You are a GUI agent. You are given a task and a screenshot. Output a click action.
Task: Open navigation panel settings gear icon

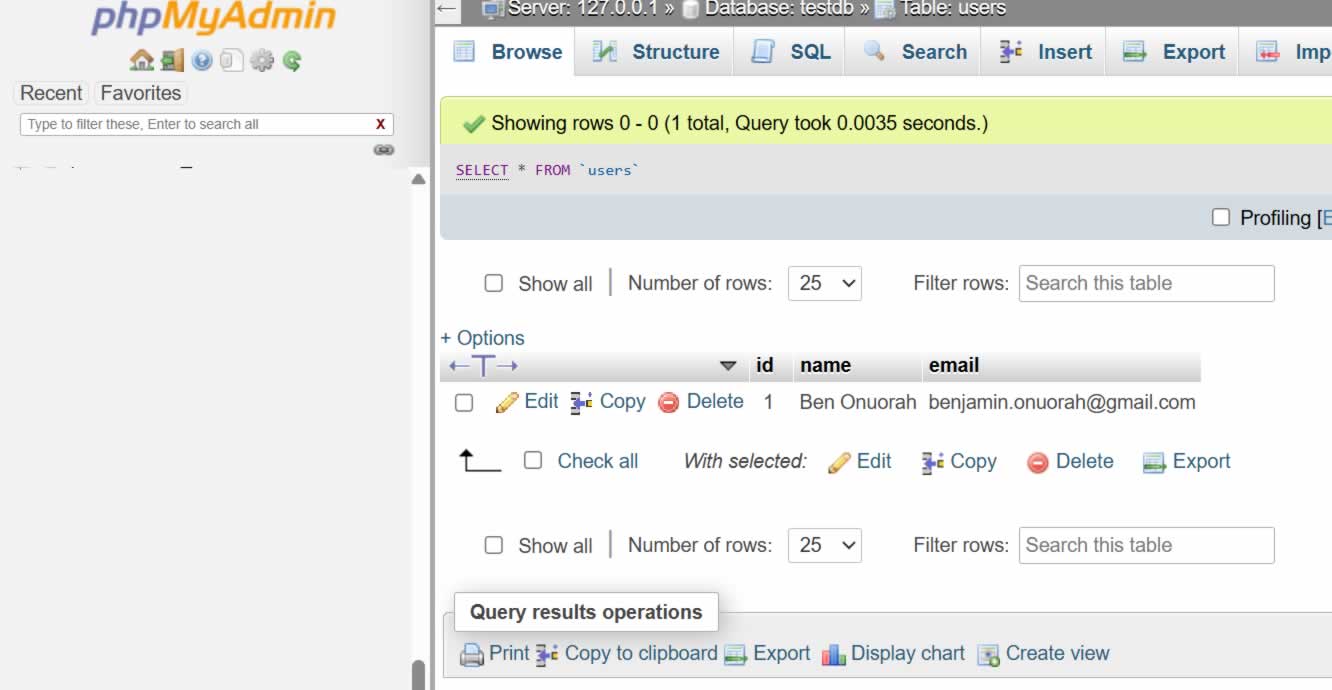coord(262,61)
